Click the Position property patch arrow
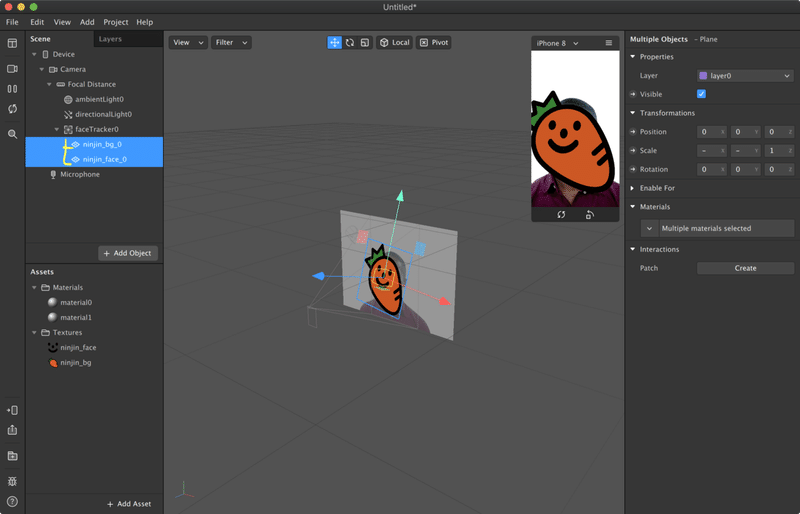This screenshot has height=514, width=800. pos(633,132)
